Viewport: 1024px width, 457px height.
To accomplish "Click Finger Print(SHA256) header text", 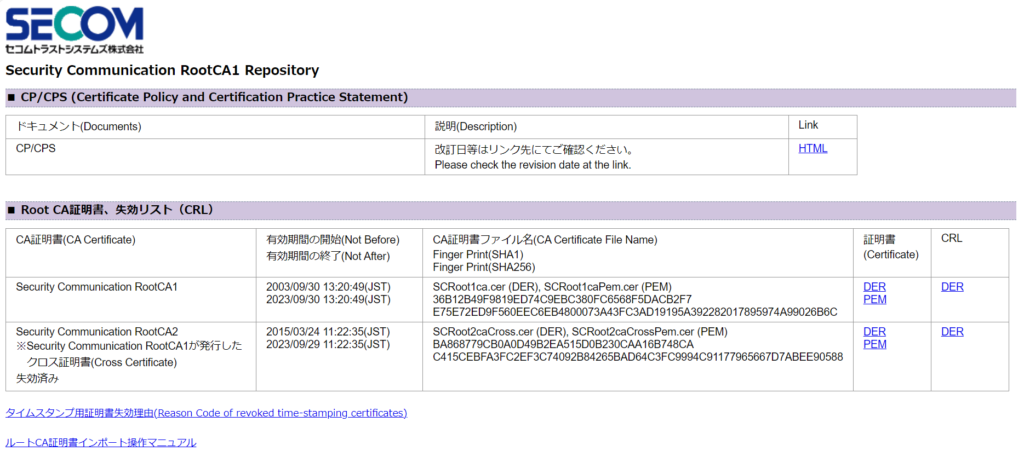I will point(483,266).
